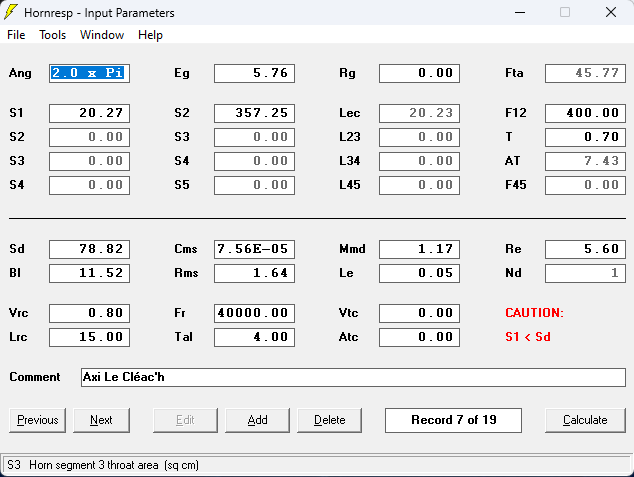Open the Tools menu

[x=53, y=35]
